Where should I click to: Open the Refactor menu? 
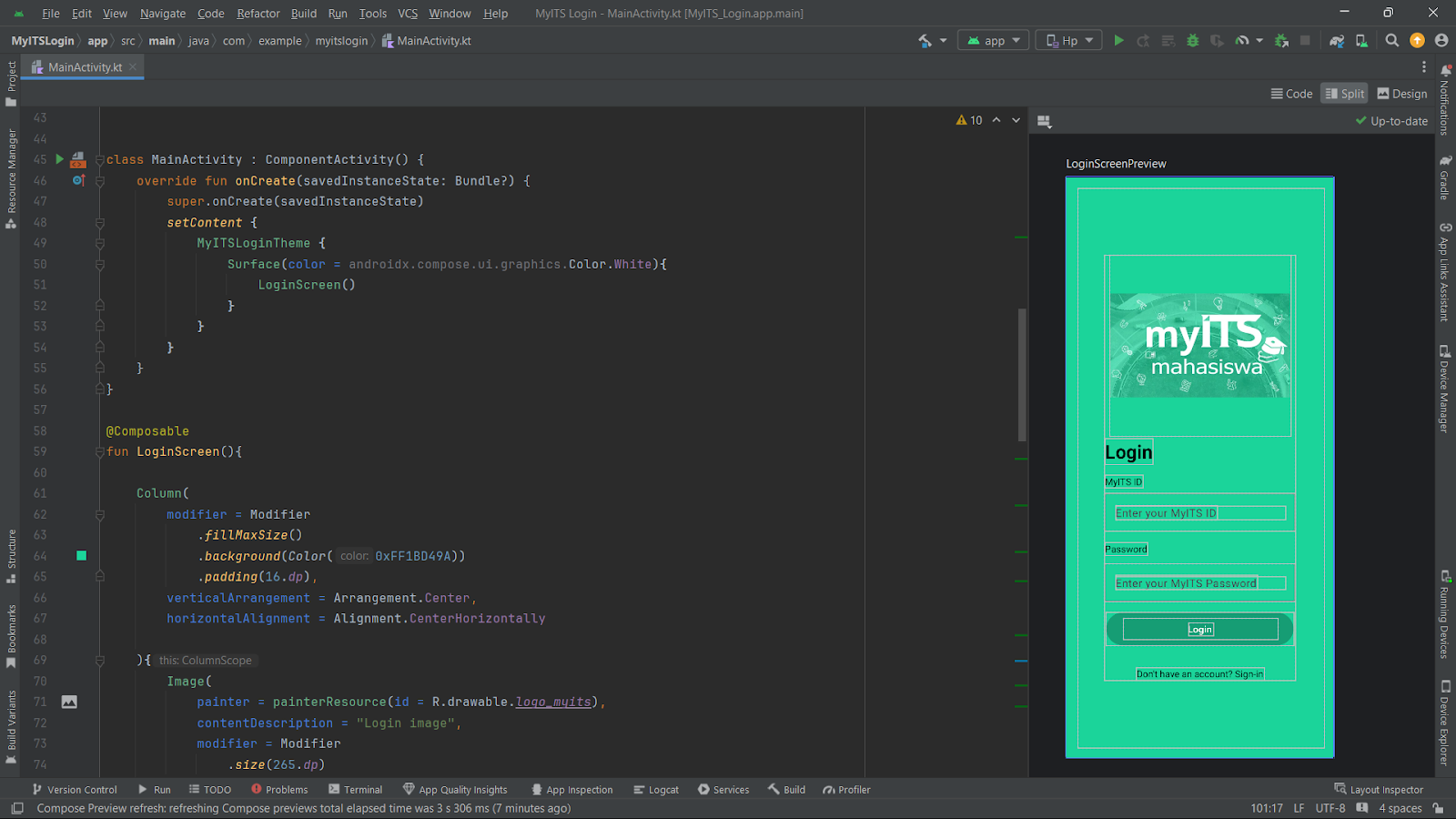tap(258, 13)
